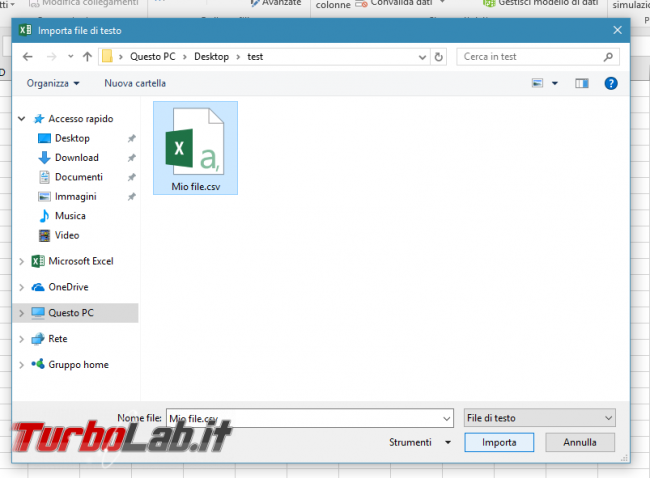Select Questo PC in navigation pane

(x=71, y=313)
